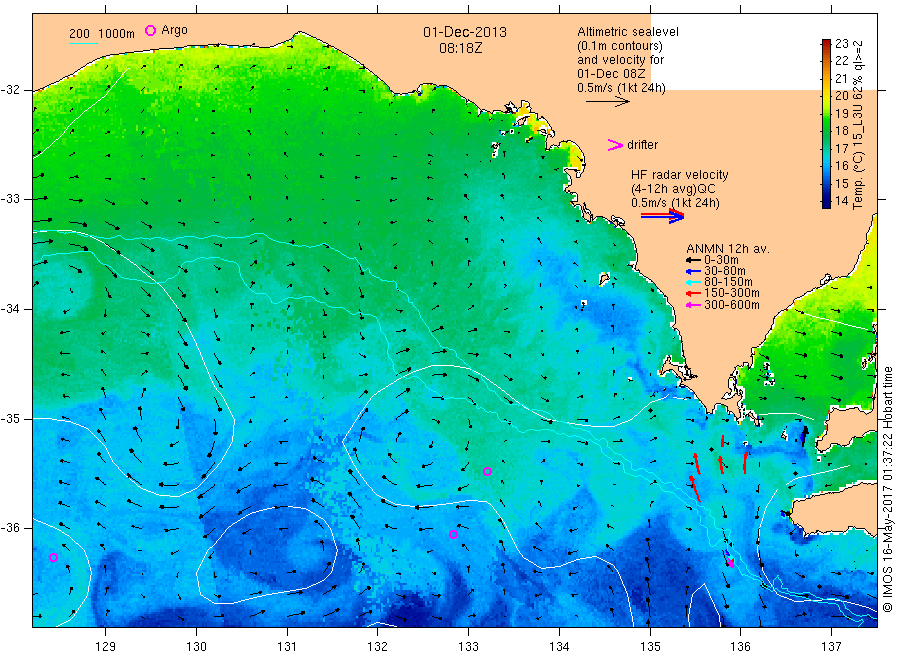The height and width of the screenshot is (660, 900).
Task: Click the black altimetric velocity scale arrow
Action: tap(607, 102)
